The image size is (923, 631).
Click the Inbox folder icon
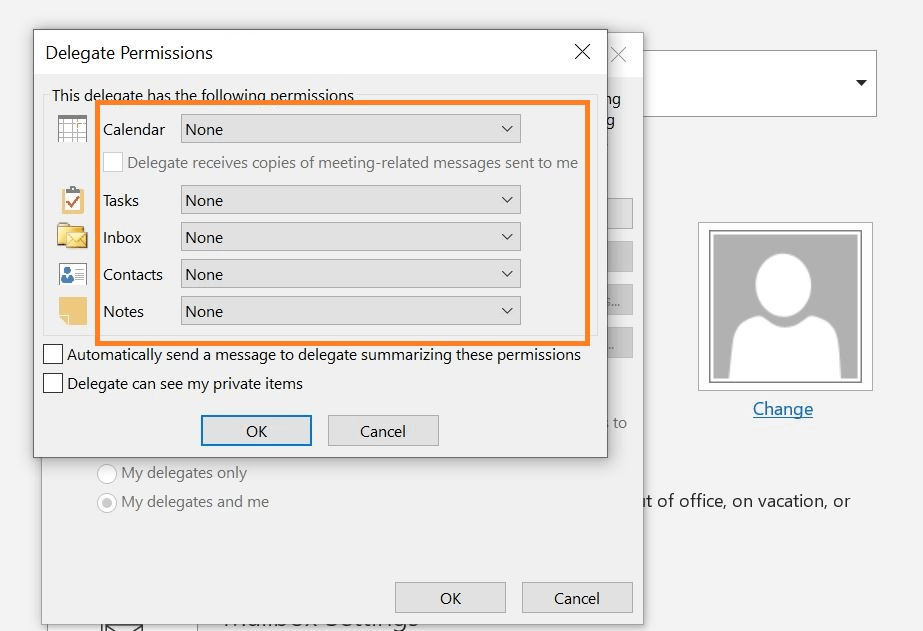[x=70, y=236]
